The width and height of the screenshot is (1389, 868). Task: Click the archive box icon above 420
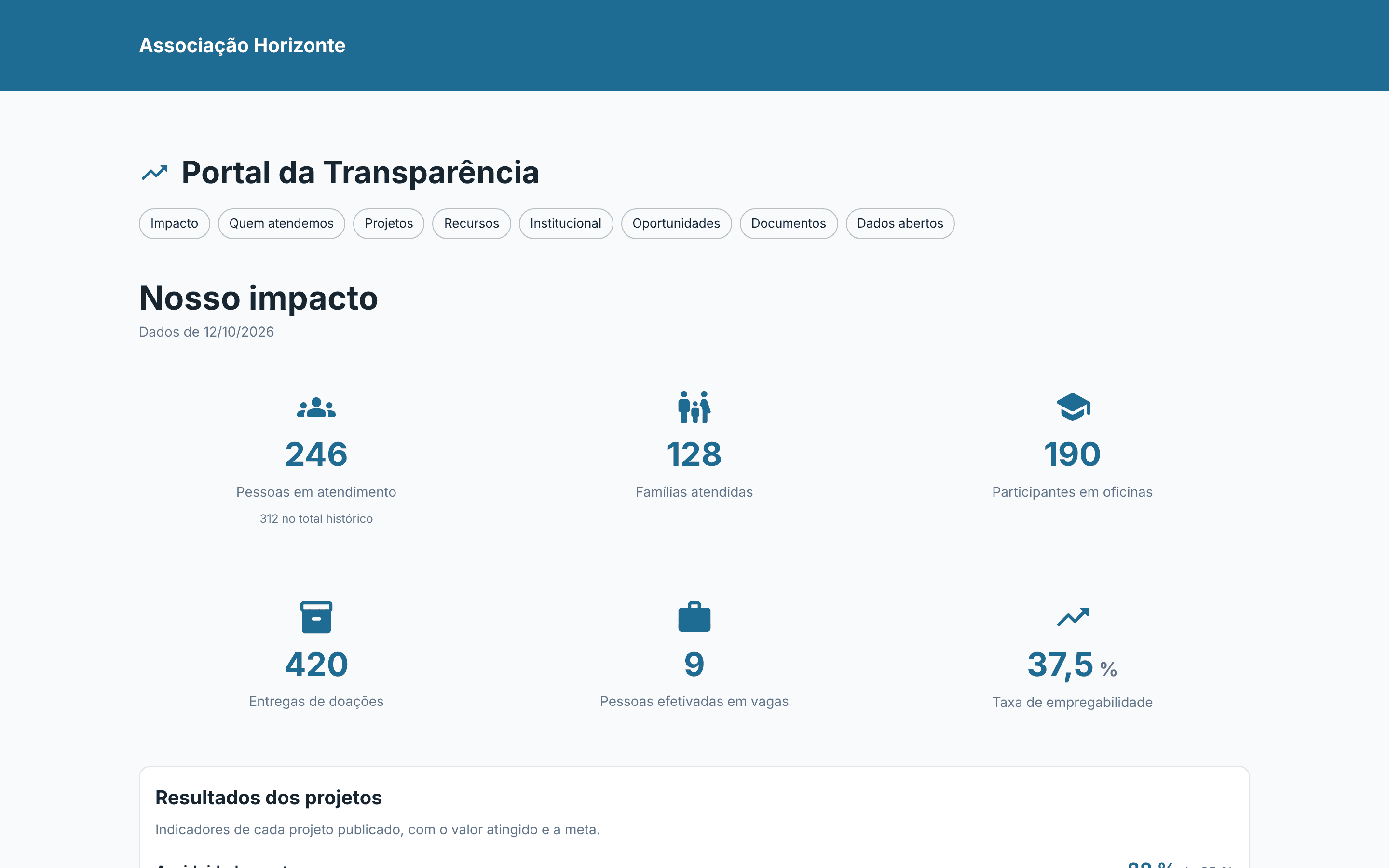click(x=316, y=617)
